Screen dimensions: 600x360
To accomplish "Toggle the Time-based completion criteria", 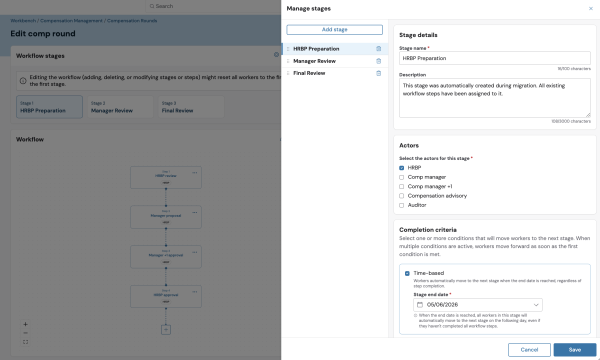I will click(407, 274).
